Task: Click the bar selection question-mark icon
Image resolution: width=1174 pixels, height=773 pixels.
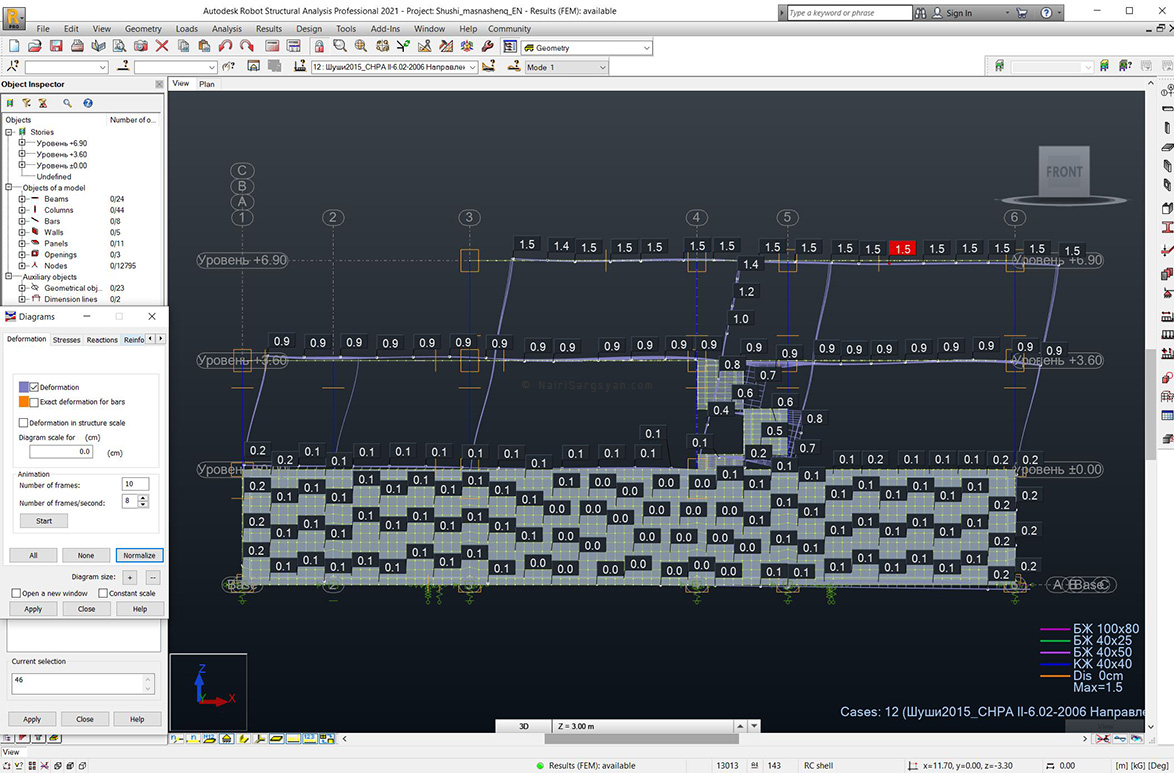Action: coord(123,67)
